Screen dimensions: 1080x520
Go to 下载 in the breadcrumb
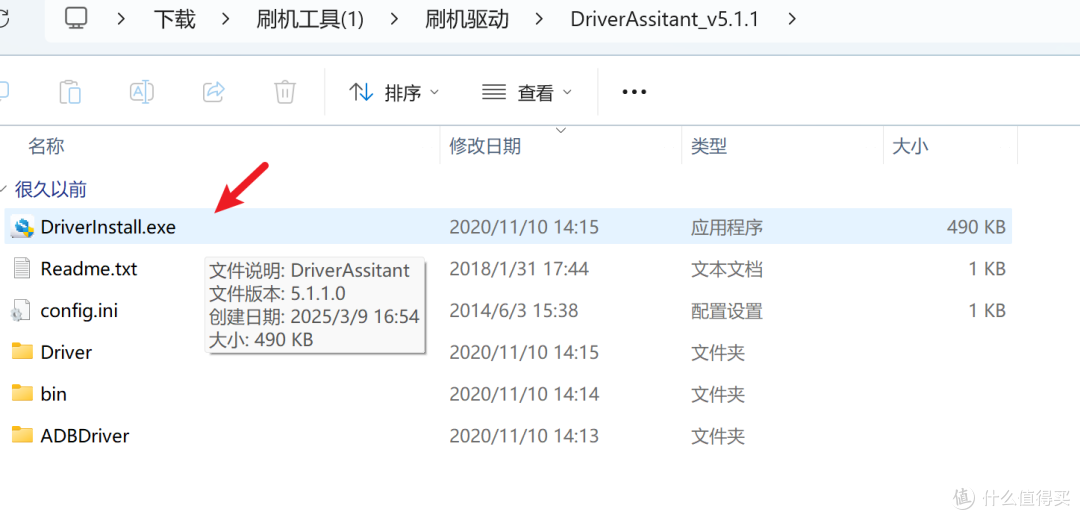tap(174, 19)
